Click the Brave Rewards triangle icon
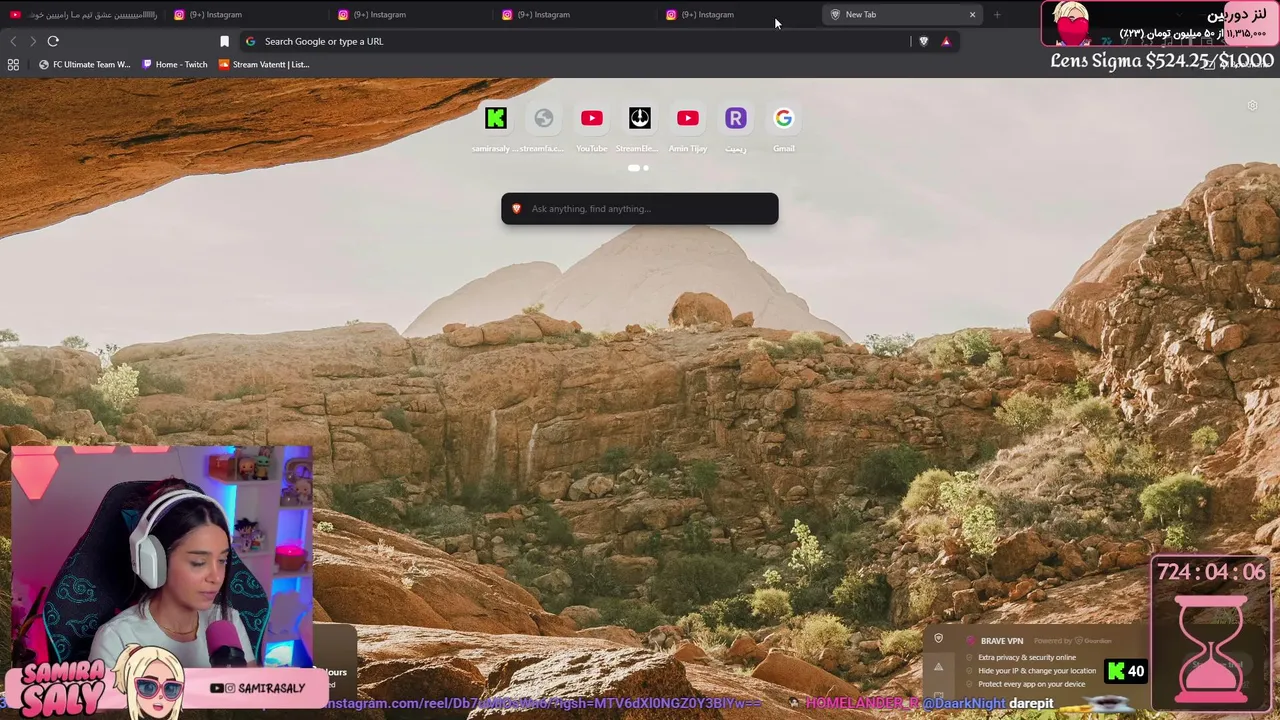The width and height of the screenshot is (1280, 720). click(946, 41)
